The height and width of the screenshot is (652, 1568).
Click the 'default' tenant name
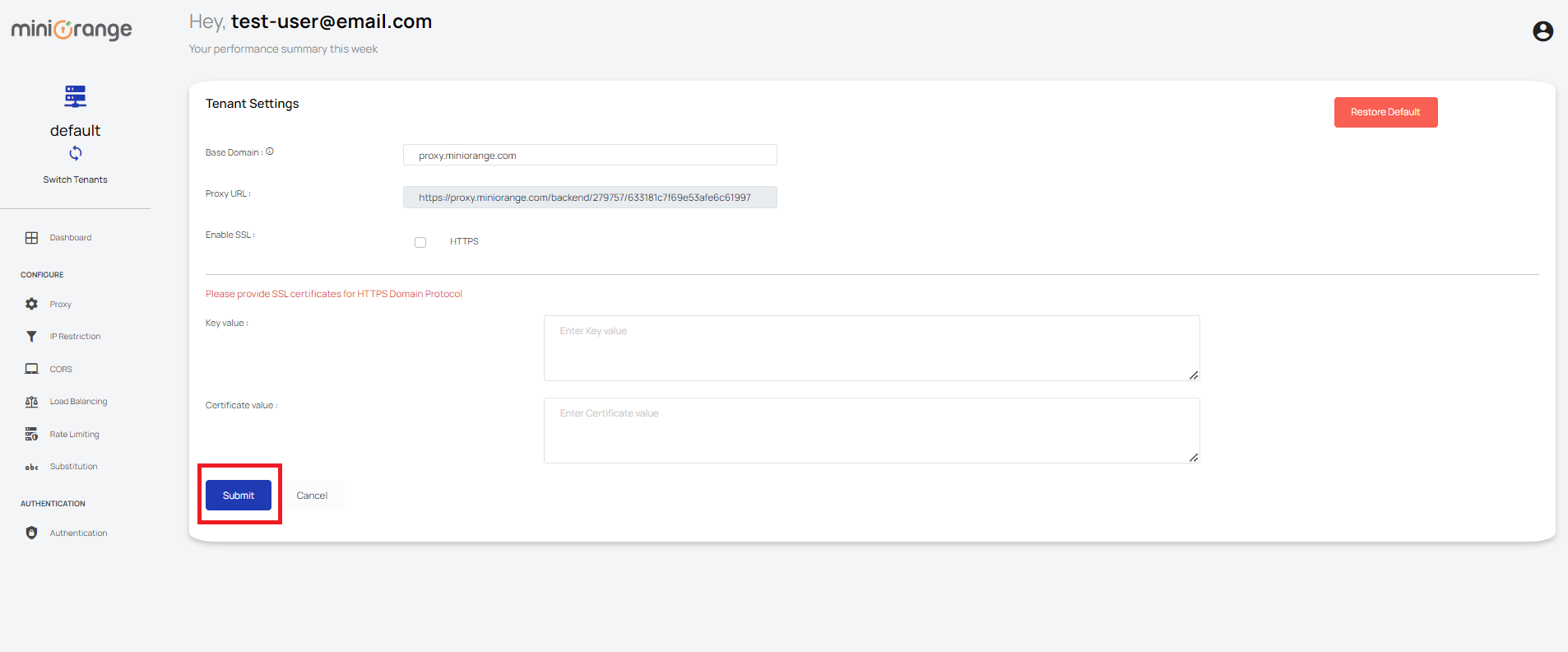pyautogui.click(x=76, y=130)
